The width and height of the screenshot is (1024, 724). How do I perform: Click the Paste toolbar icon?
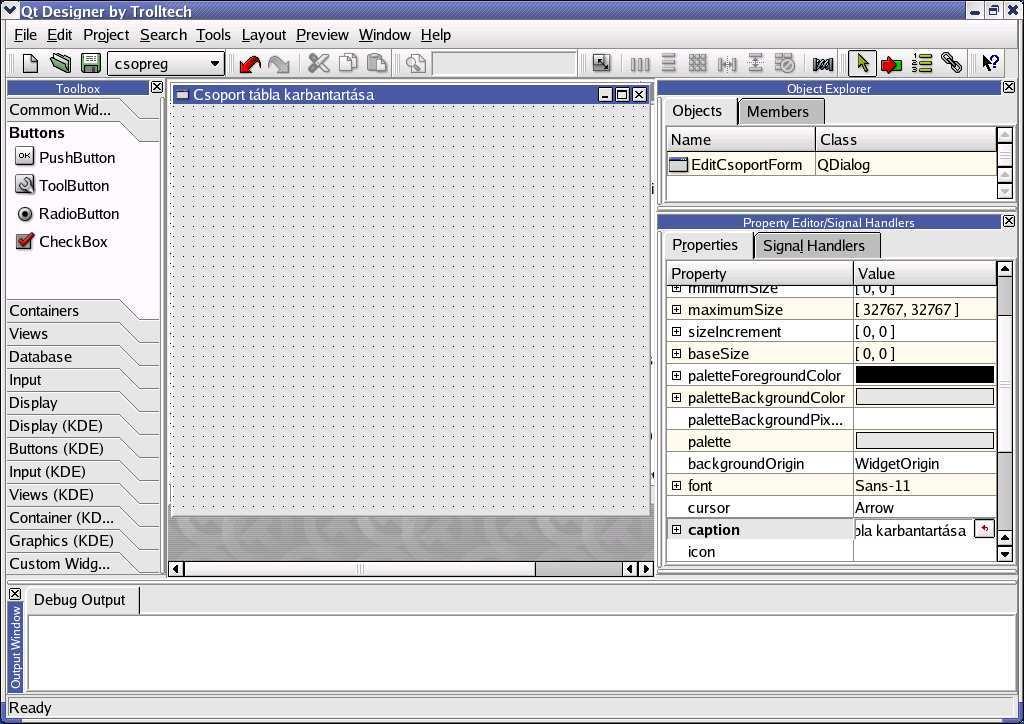(x=377, y=63)
